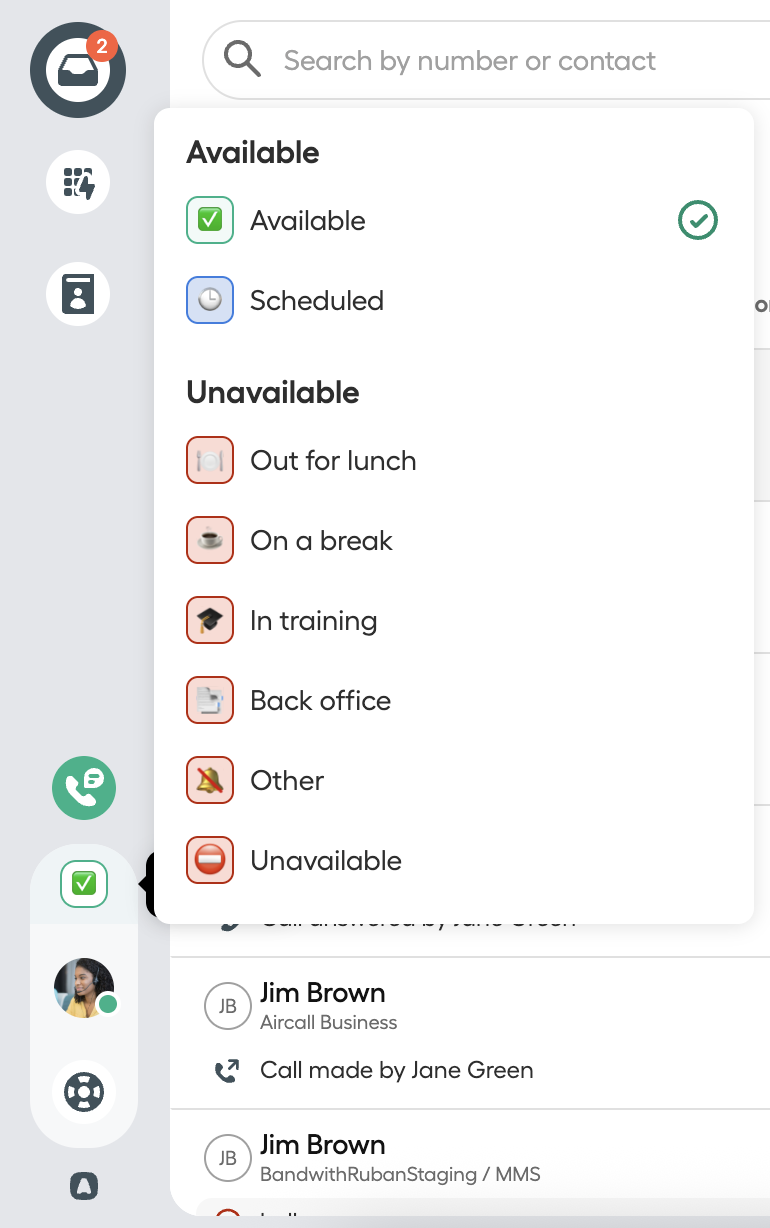Image resolution: width=770 pixels, height=1228 pixels.
Task: Mark yourself as Unavailable
Action: point(453,860)
